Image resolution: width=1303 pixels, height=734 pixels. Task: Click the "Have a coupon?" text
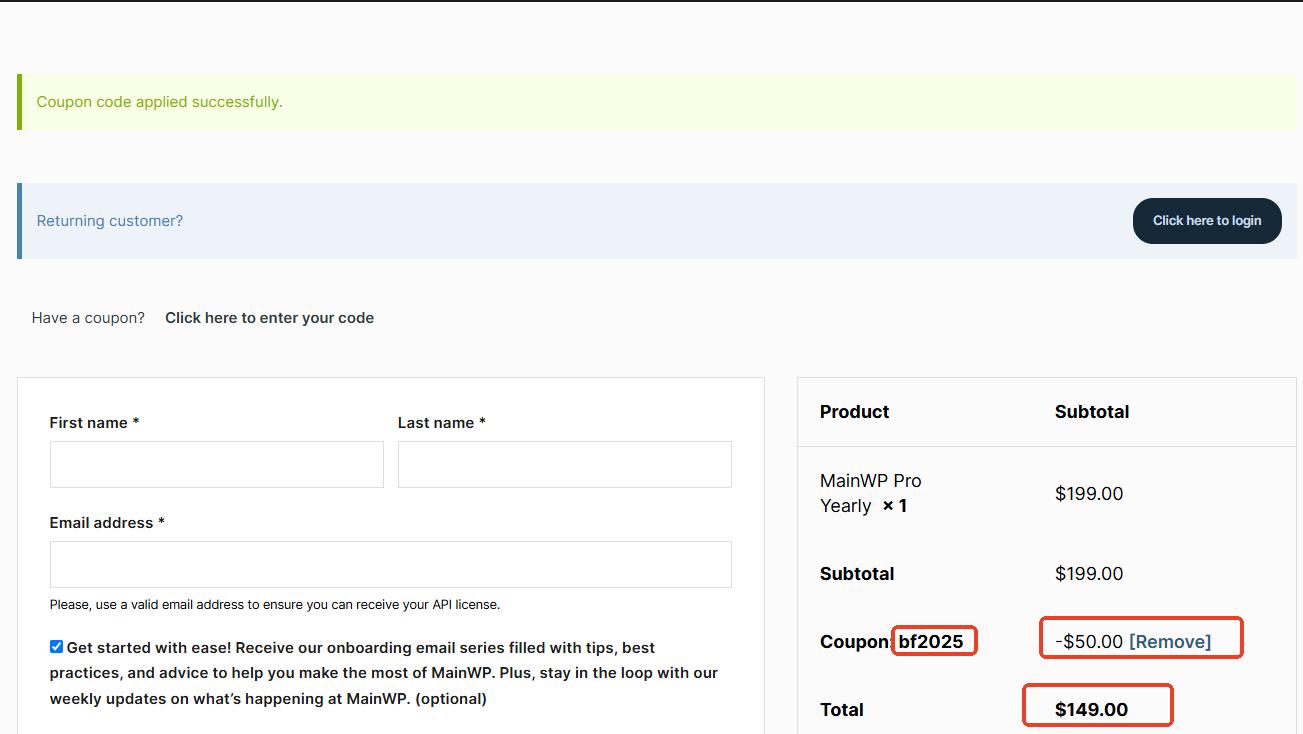coord(88,318)
